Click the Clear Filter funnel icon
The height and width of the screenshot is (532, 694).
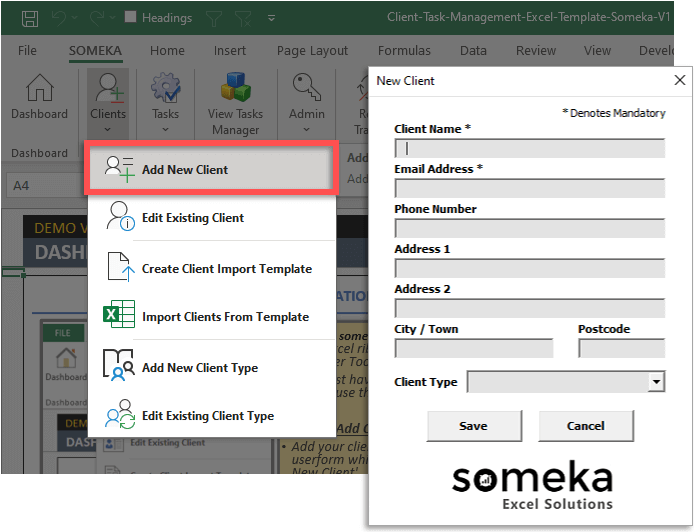pyautogui.click(x=243, y=18)
